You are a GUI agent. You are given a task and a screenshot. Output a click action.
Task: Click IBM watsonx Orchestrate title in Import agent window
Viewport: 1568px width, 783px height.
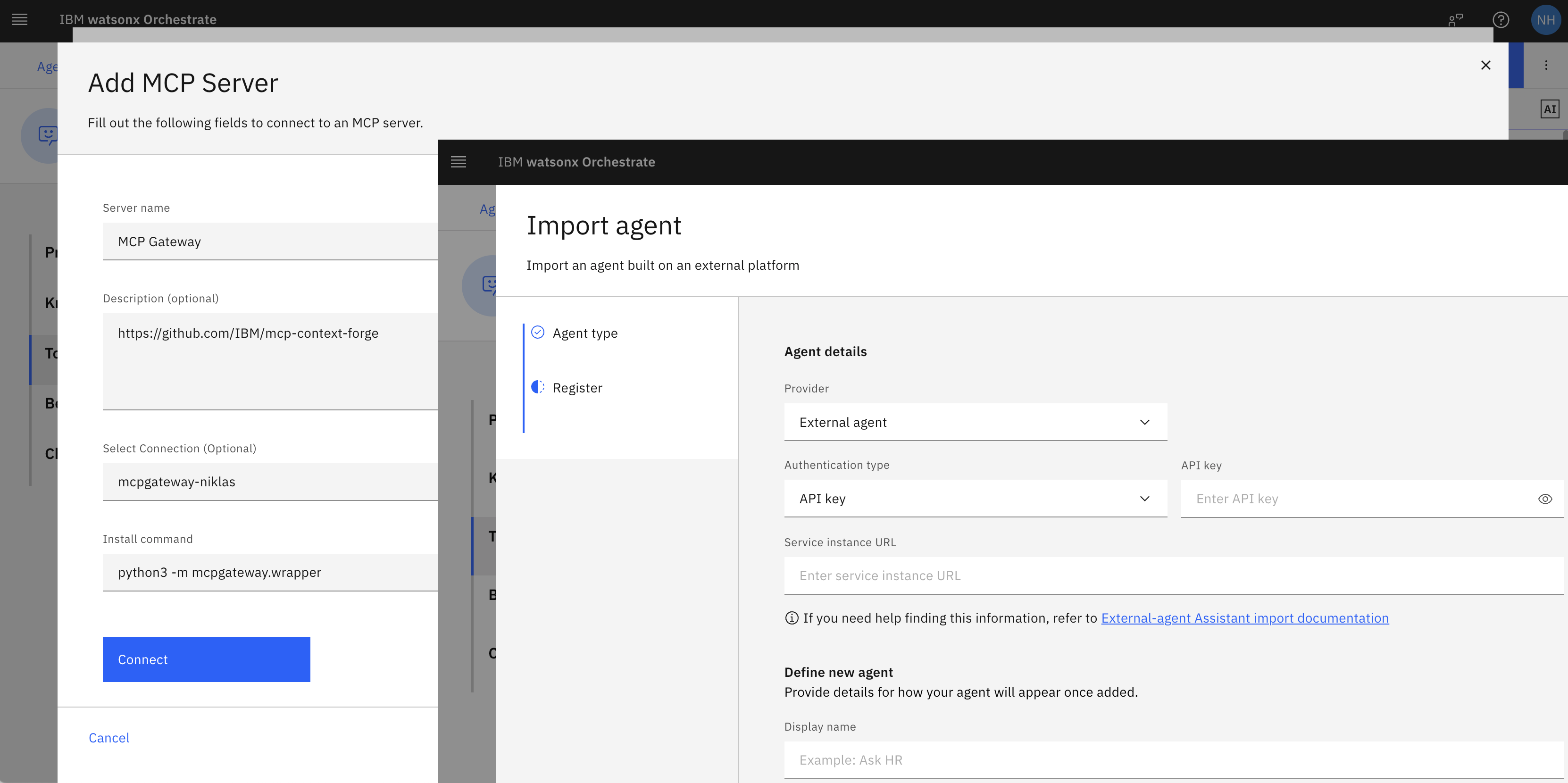click(576, 162)
